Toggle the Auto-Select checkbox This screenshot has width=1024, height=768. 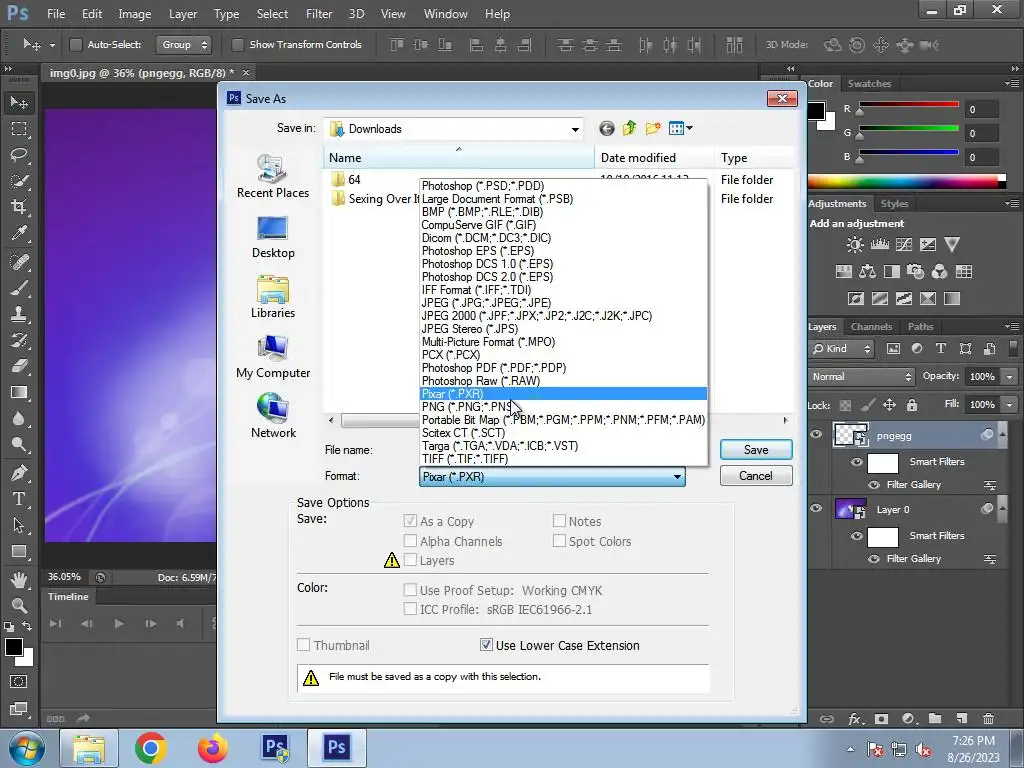[x=76, y=44]
